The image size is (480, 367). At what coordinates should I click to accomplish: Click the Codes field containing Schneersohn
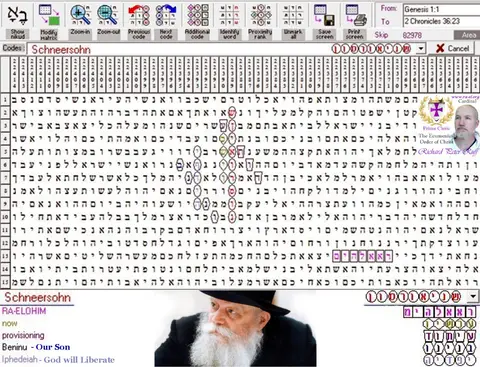pos(227,49)
